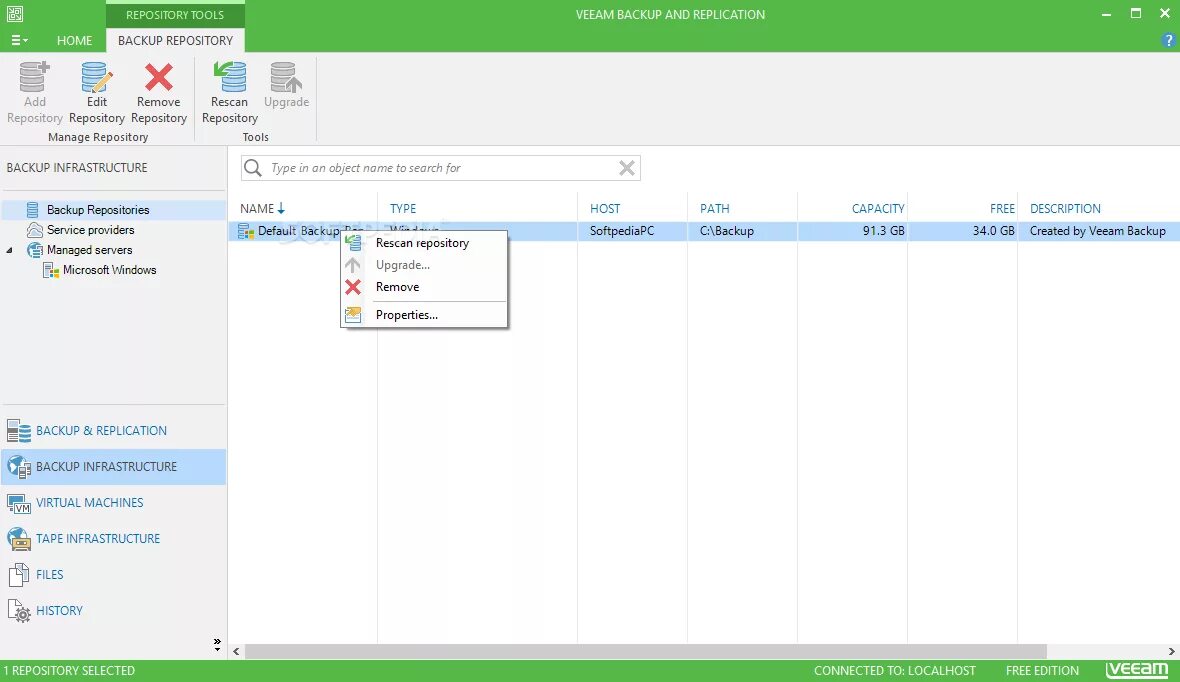
Task: Click the Rescan repository context menu icon
Action: coord(353,242)
